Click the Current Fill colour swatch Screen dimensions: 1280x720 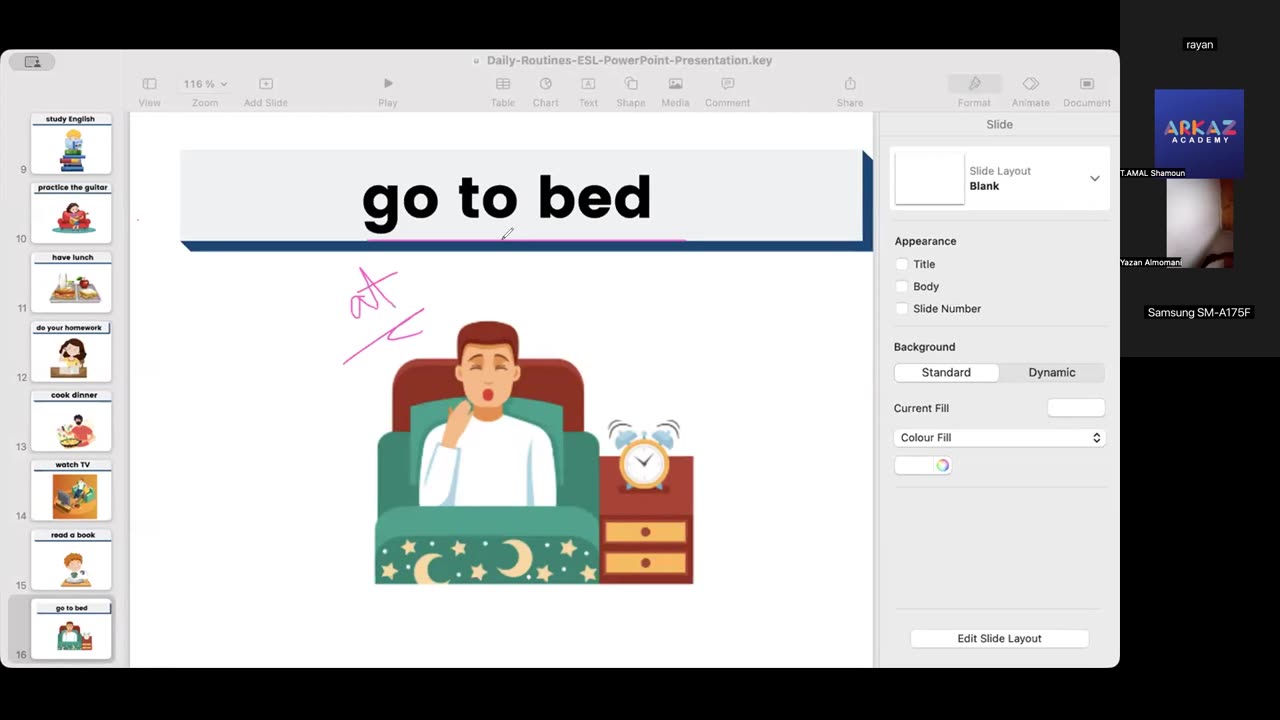[1076, 408]
